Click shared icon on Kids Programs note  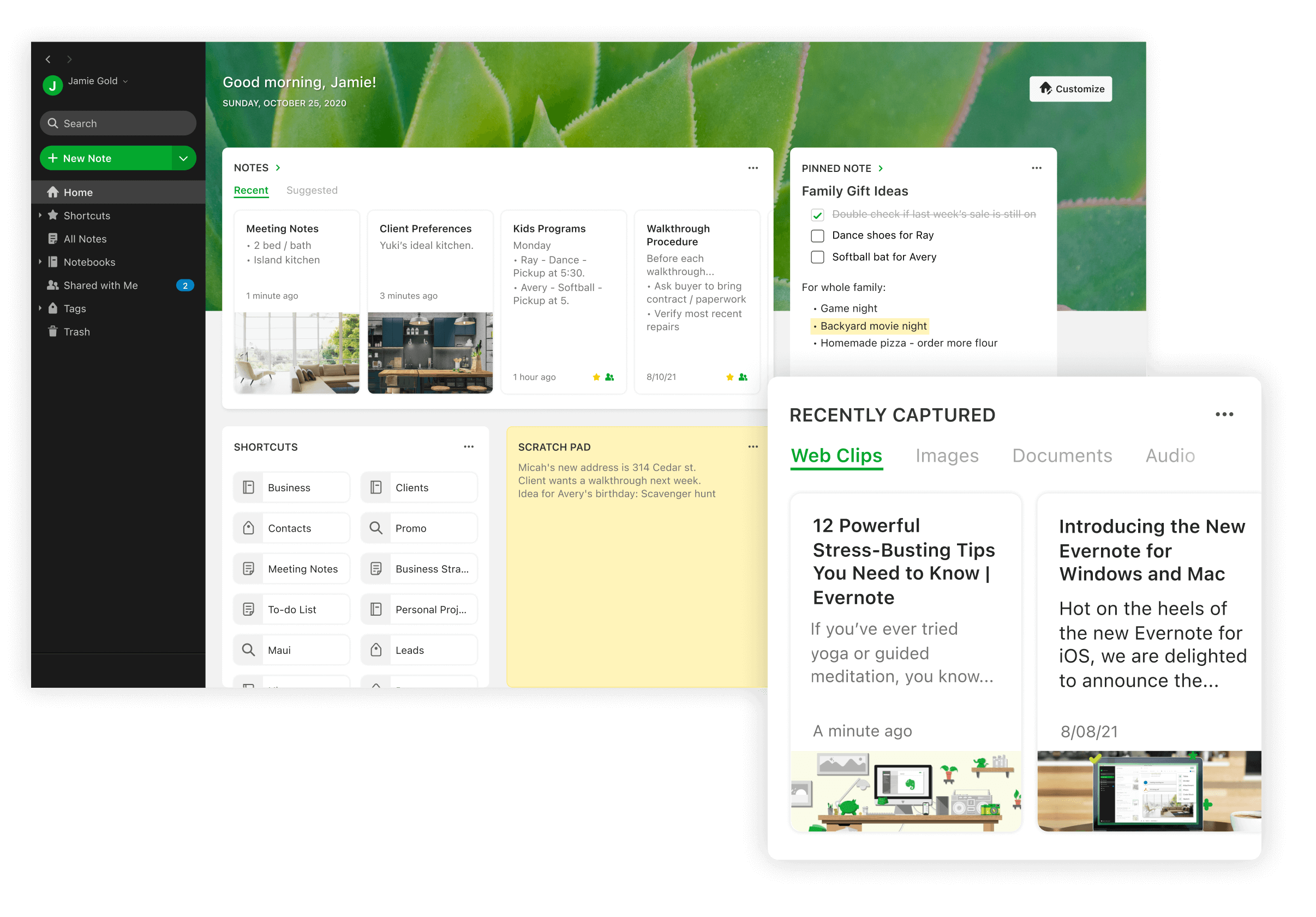610,377
